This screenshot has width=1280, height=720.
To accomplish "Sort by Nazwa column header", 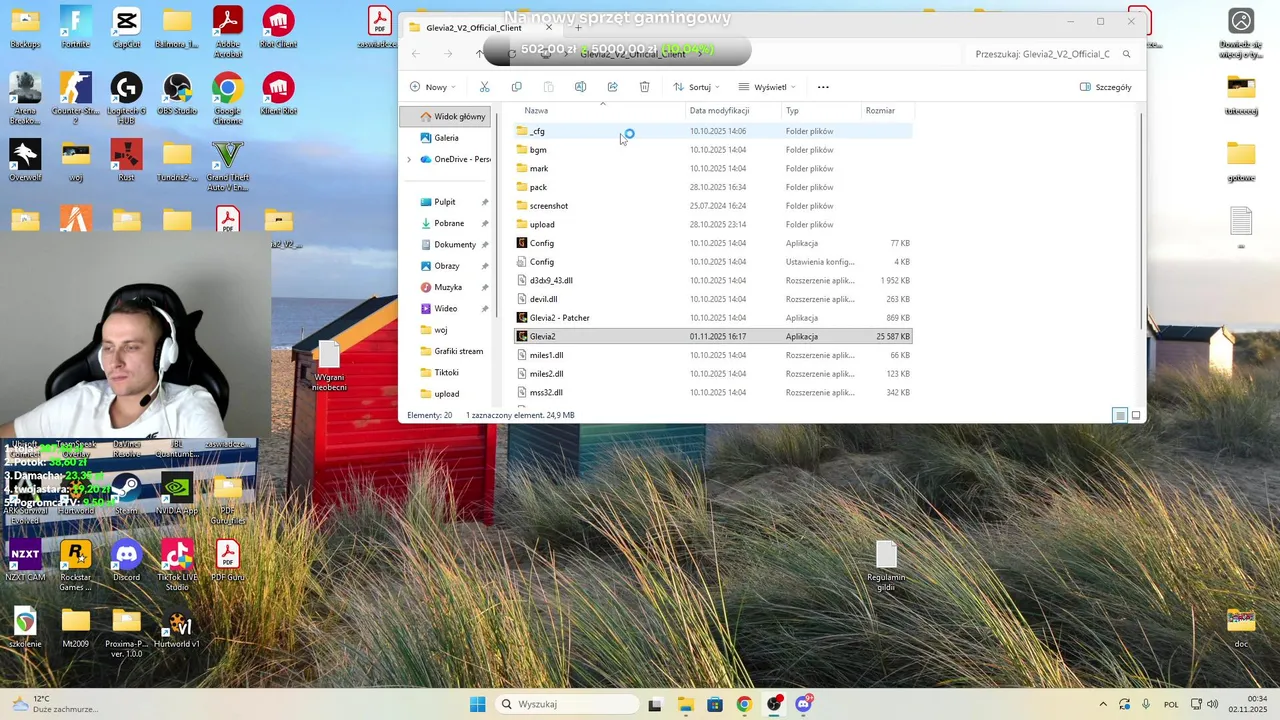I will point(537,111).
